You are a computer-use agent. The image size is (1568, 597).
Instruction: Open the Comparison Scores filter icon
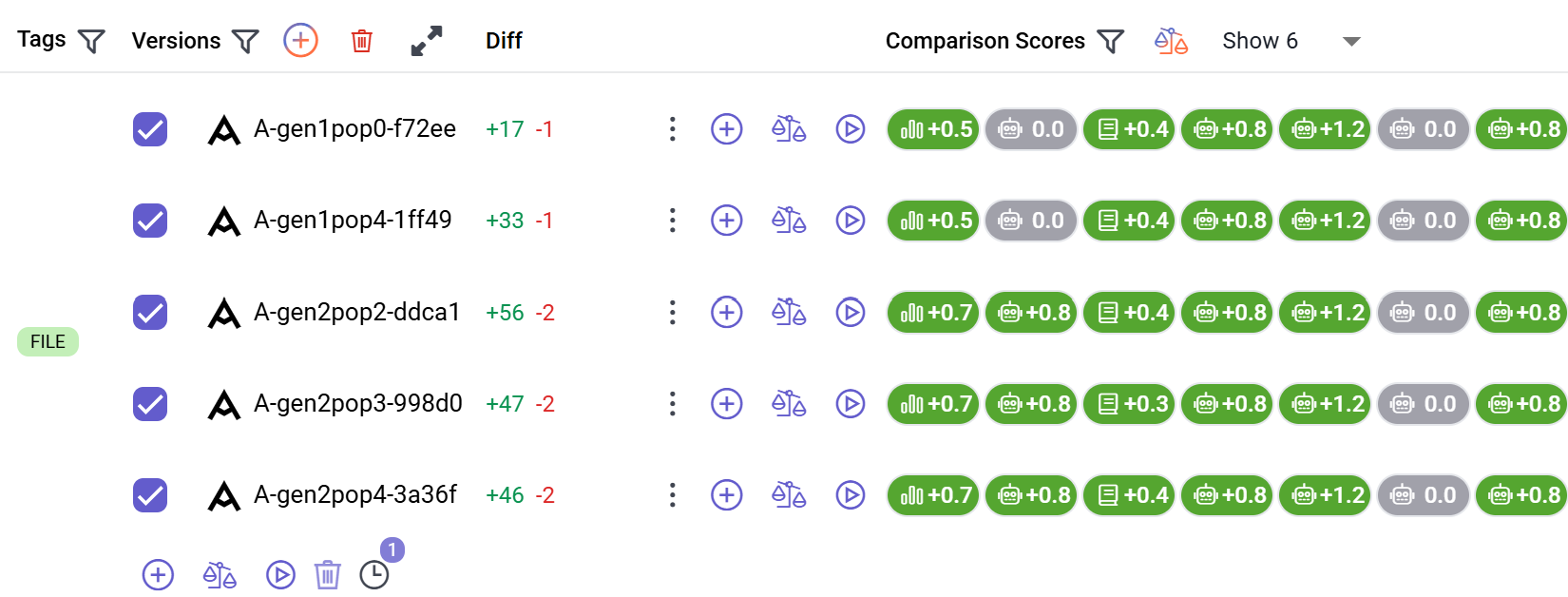pyautogui.click(x=1110, y=40)
